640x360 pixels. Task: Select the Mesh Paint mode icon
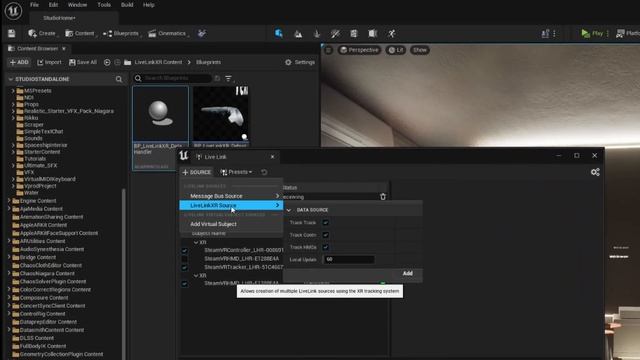coord(335,34)
